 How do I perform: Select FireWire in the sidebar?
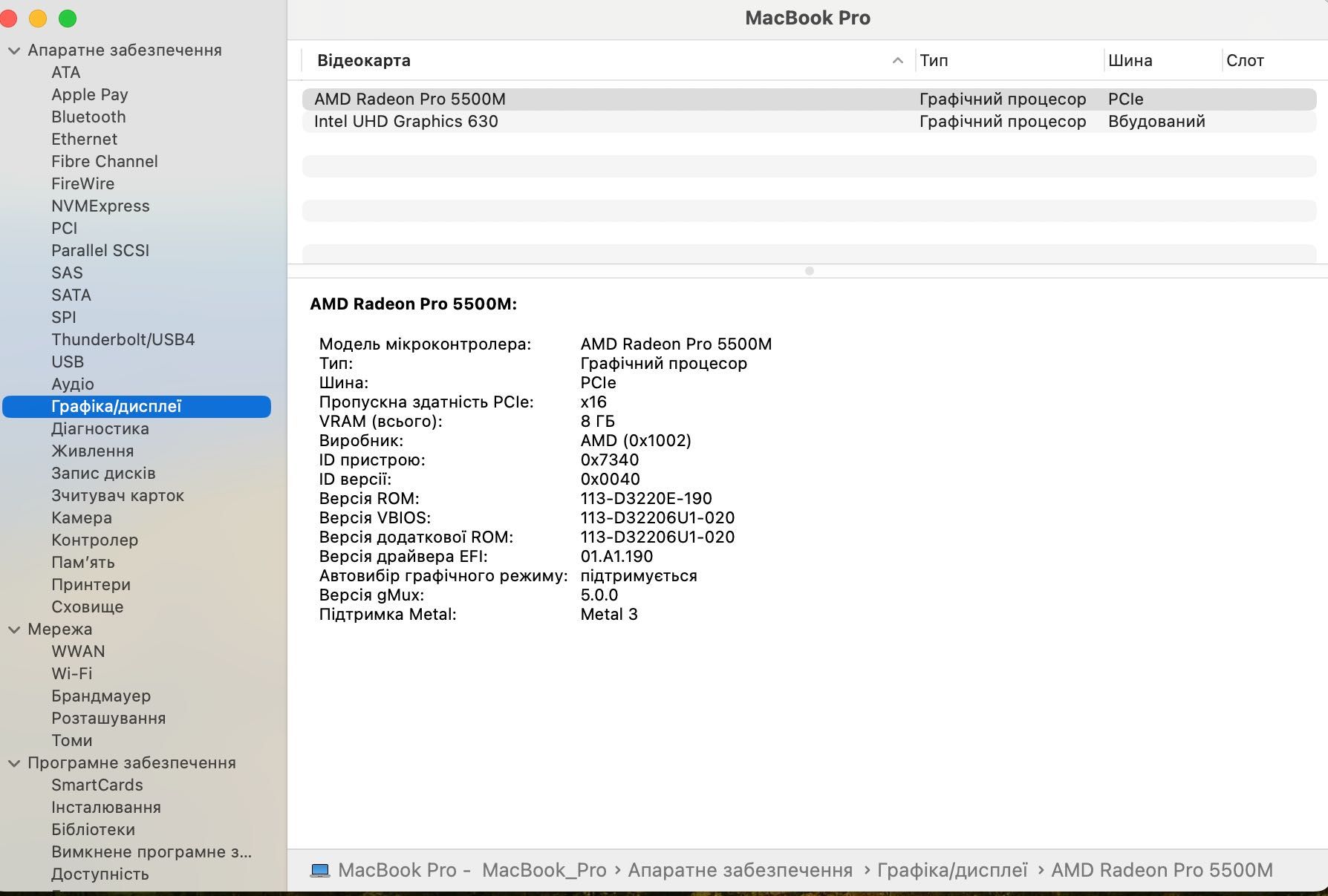[x=82, y=184]
